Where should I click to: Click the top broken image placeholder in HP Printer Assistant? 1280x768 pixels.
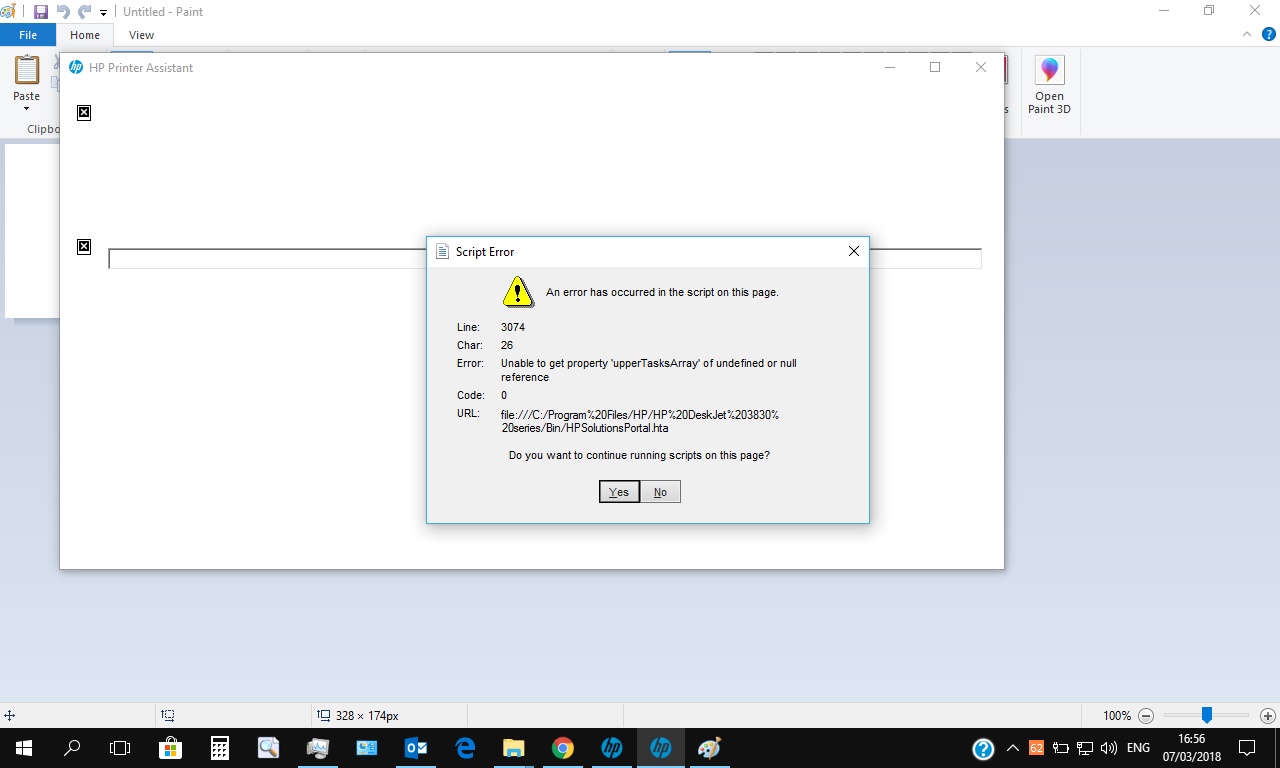[x=84, y=113]
